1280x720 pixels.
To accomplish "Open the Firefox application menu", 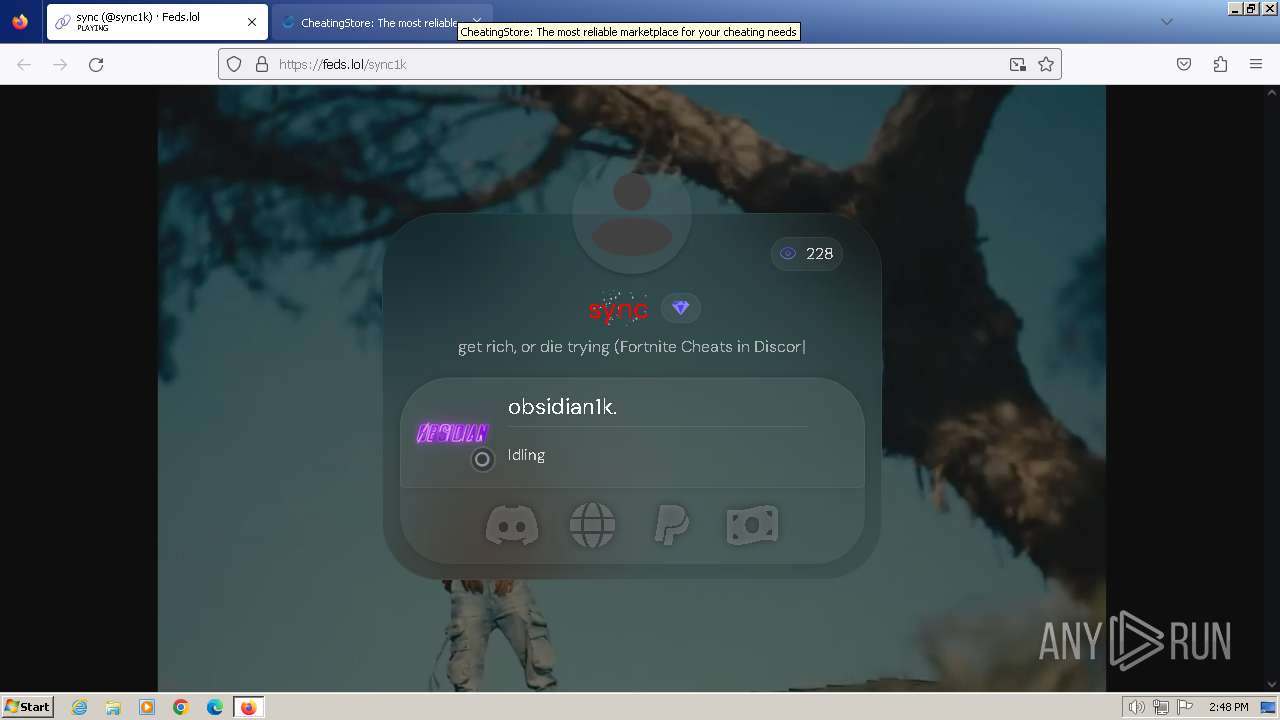I will point(1256,64).
